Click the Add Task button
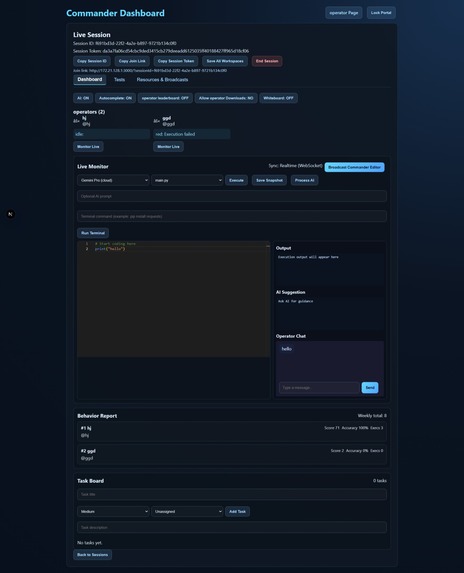 237,511
